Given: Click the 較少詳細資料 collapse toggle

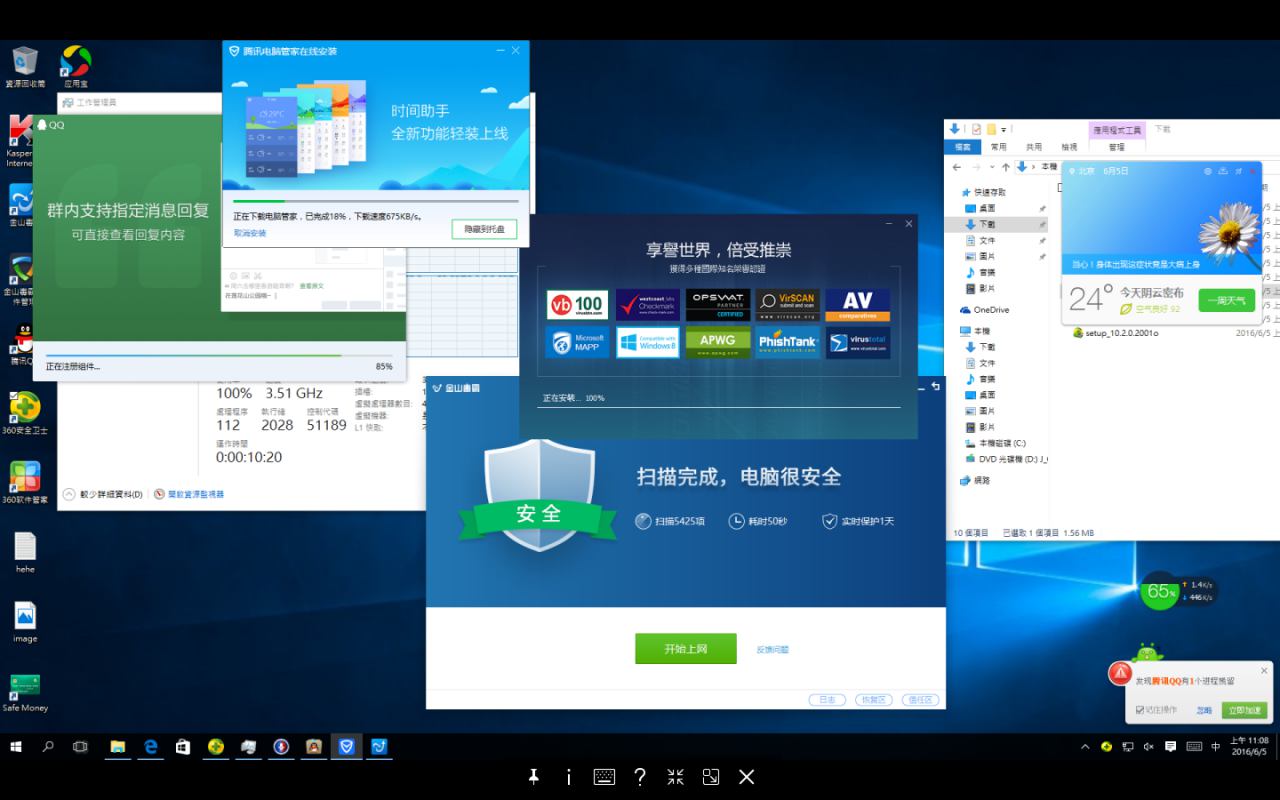Looking at the screenshot, I should pos(103,494).
